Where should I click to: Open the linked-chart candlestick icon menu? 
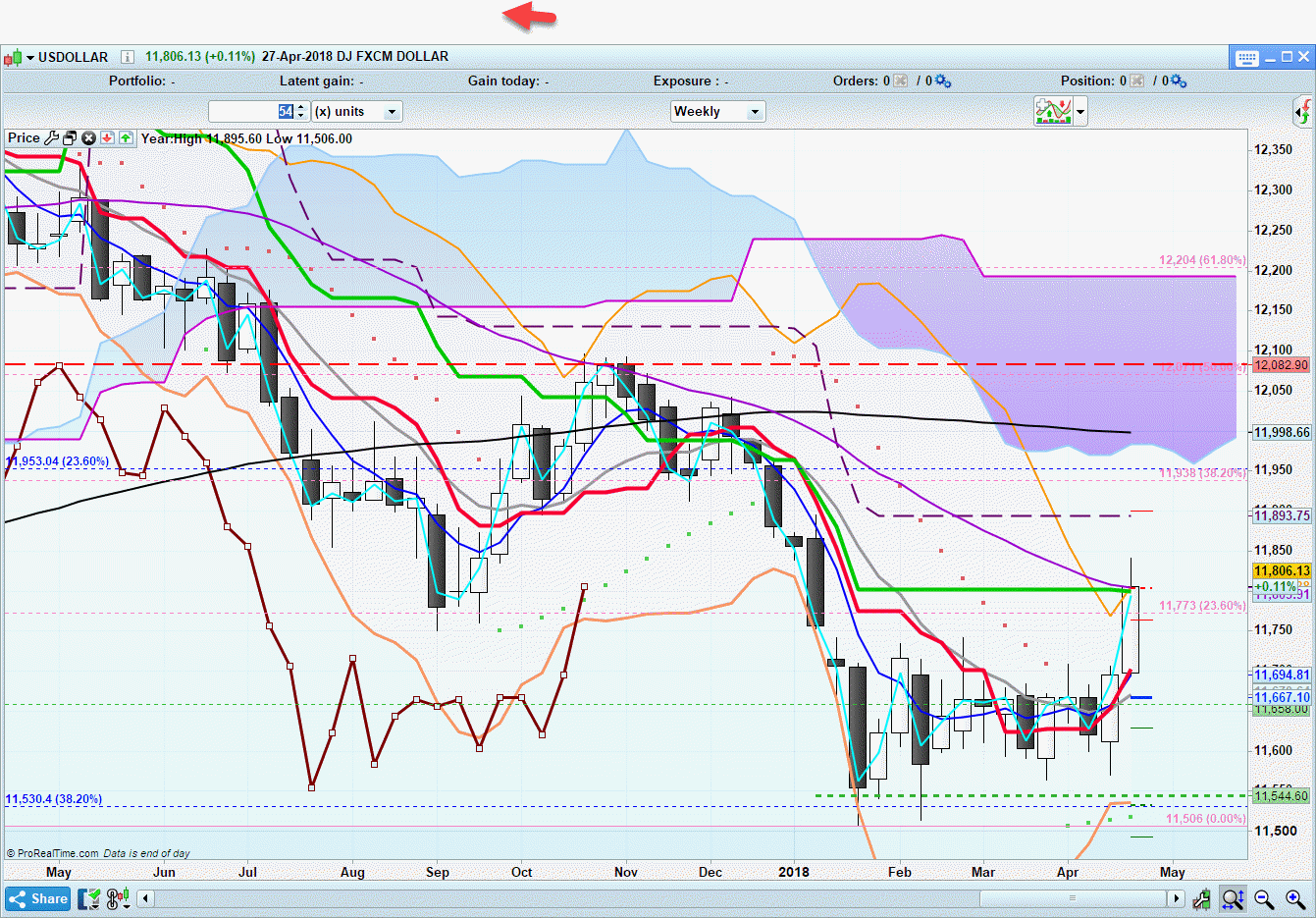point(119,898)
